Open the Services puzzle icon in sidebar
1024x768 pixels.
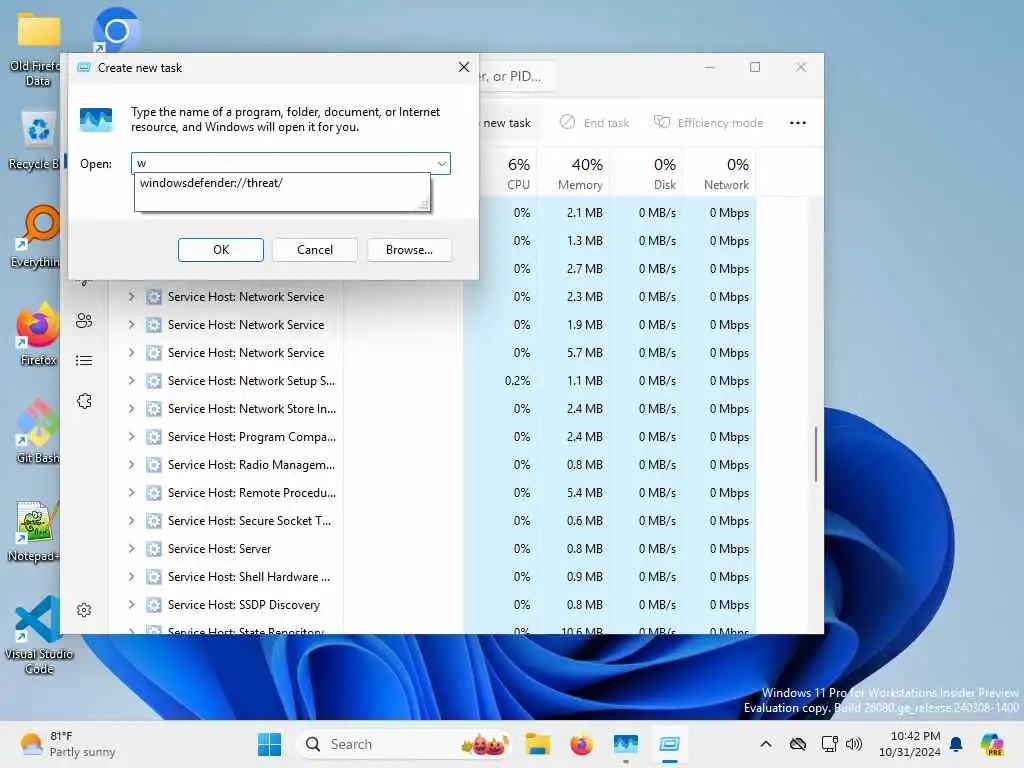point(84,401)
